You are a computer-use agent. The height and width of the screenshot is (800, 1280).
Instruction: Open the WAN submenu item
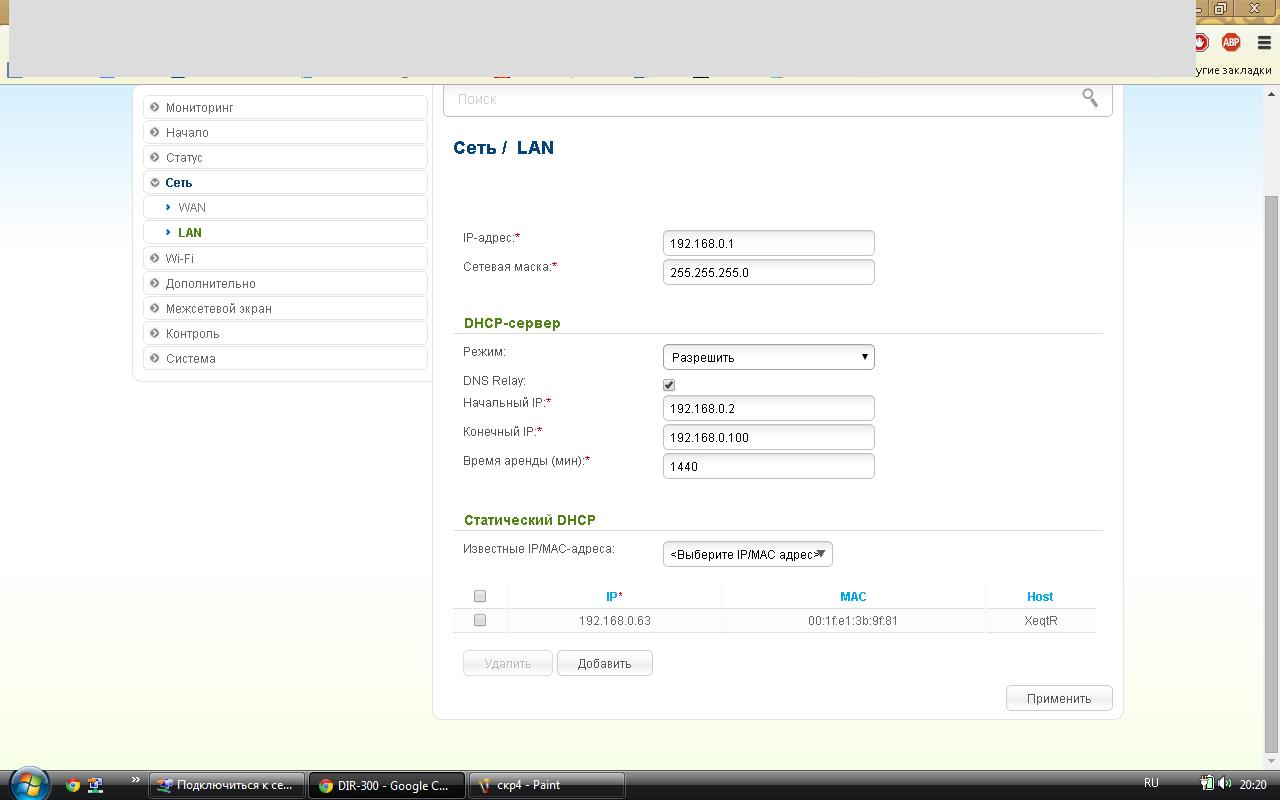pyautogui.click(x=192, y=207)
